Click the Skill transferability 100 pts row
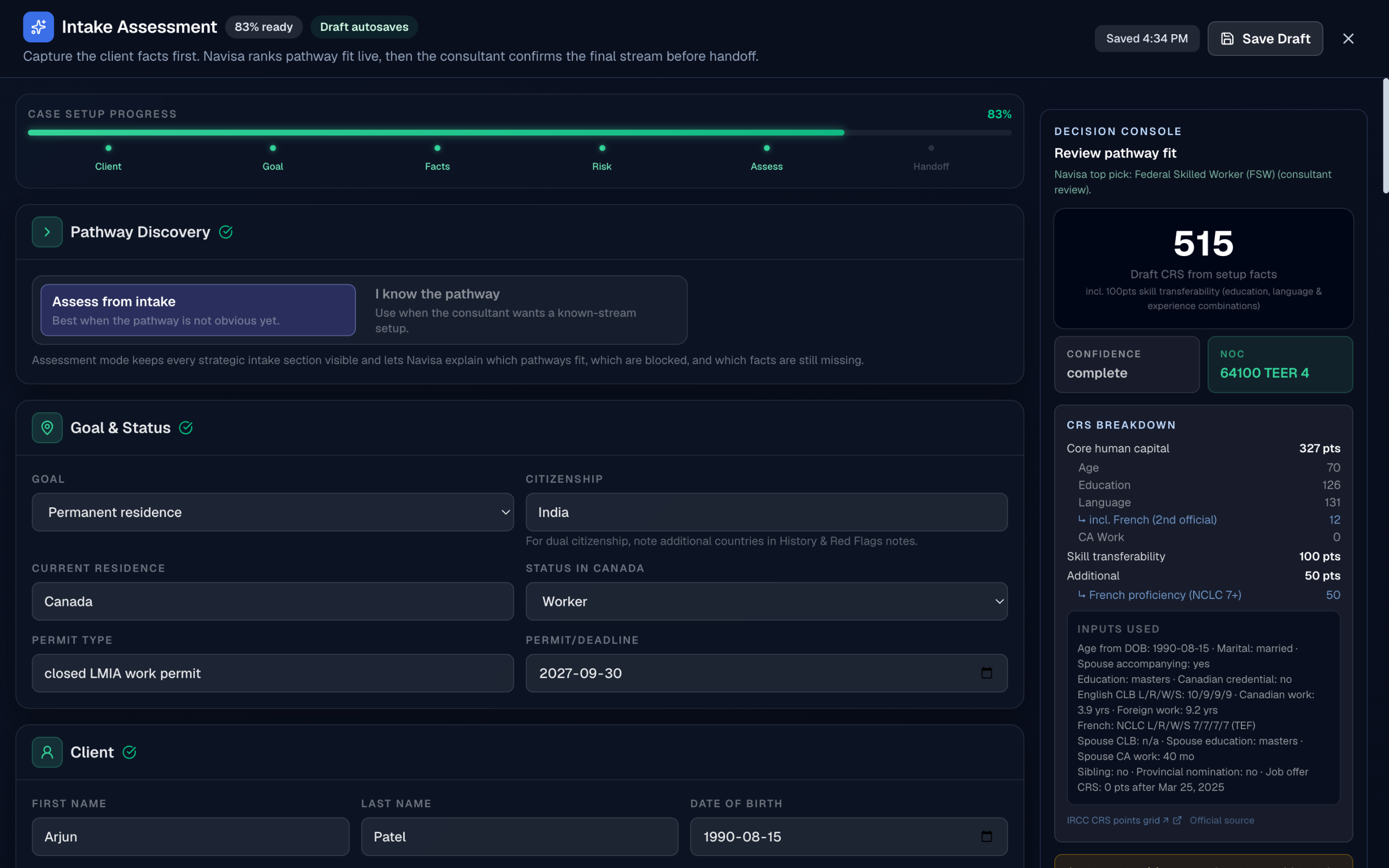Image resolution: width=1389 pixels, height=868 pixels. coord(1203,556)
